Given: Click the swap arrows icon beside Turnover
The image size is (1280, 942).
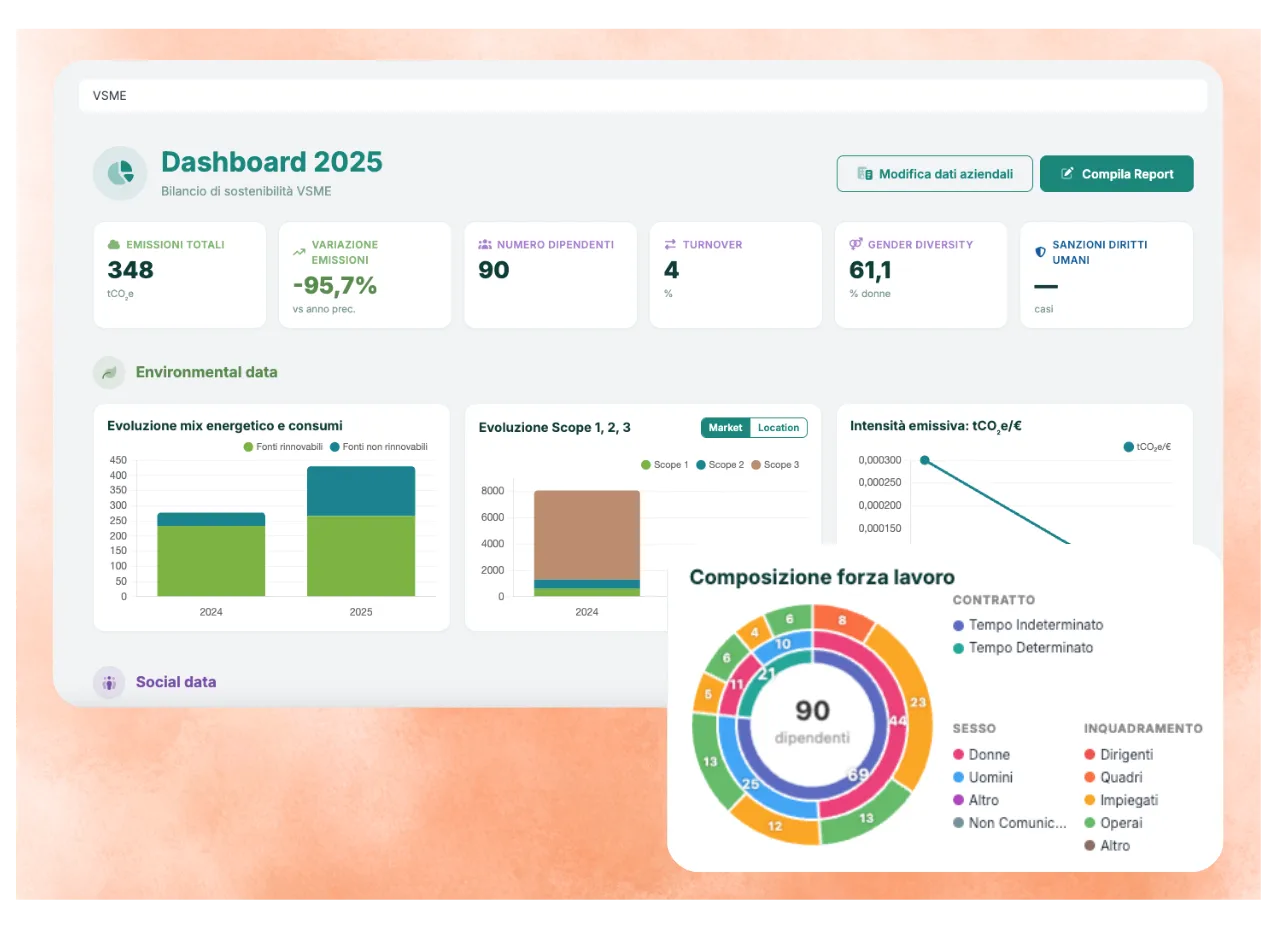Looking at the screenshot, I should click(670, 244).
